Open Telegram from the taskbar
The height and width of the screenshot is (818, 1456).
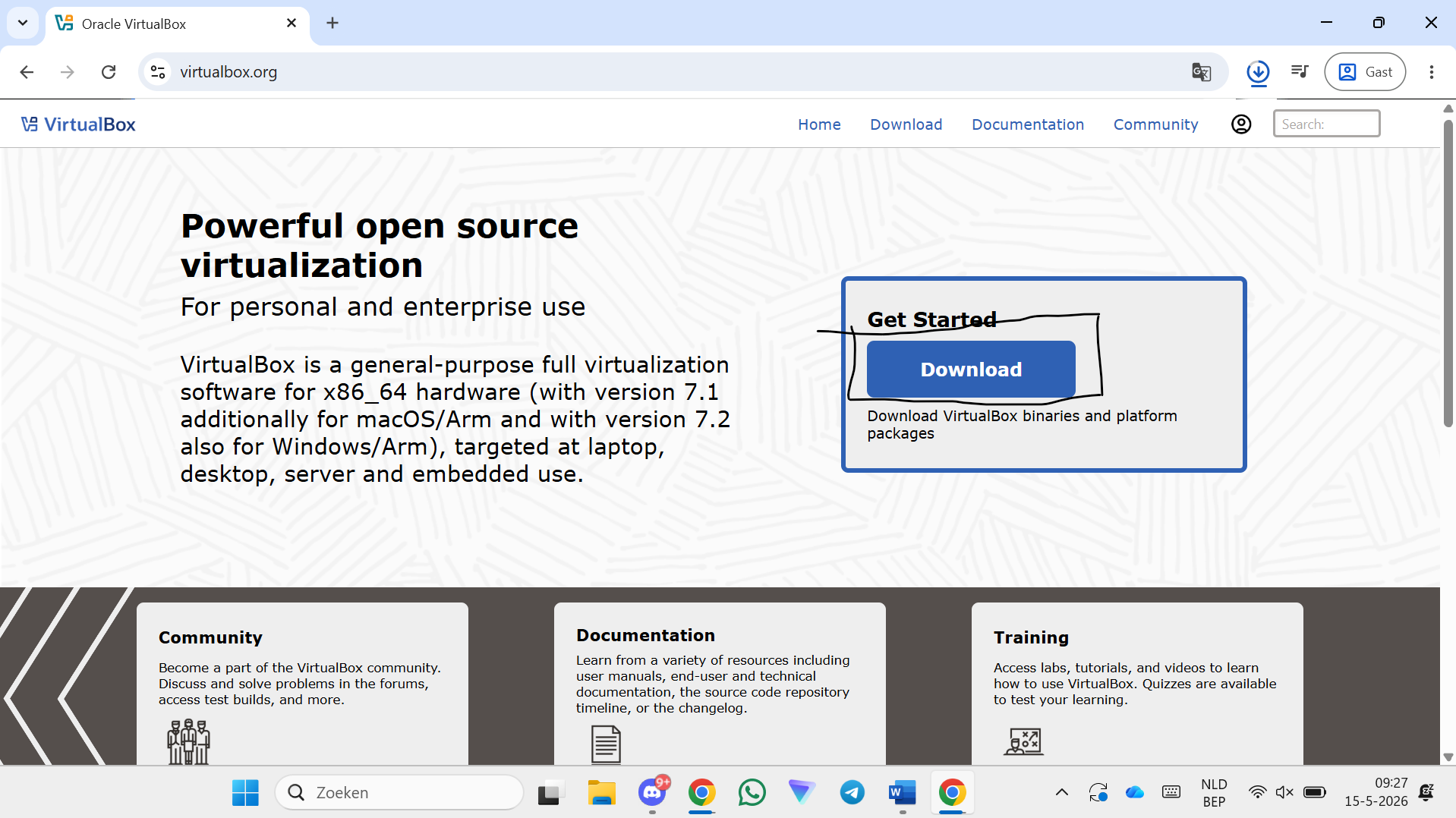(x=852, y=793)
